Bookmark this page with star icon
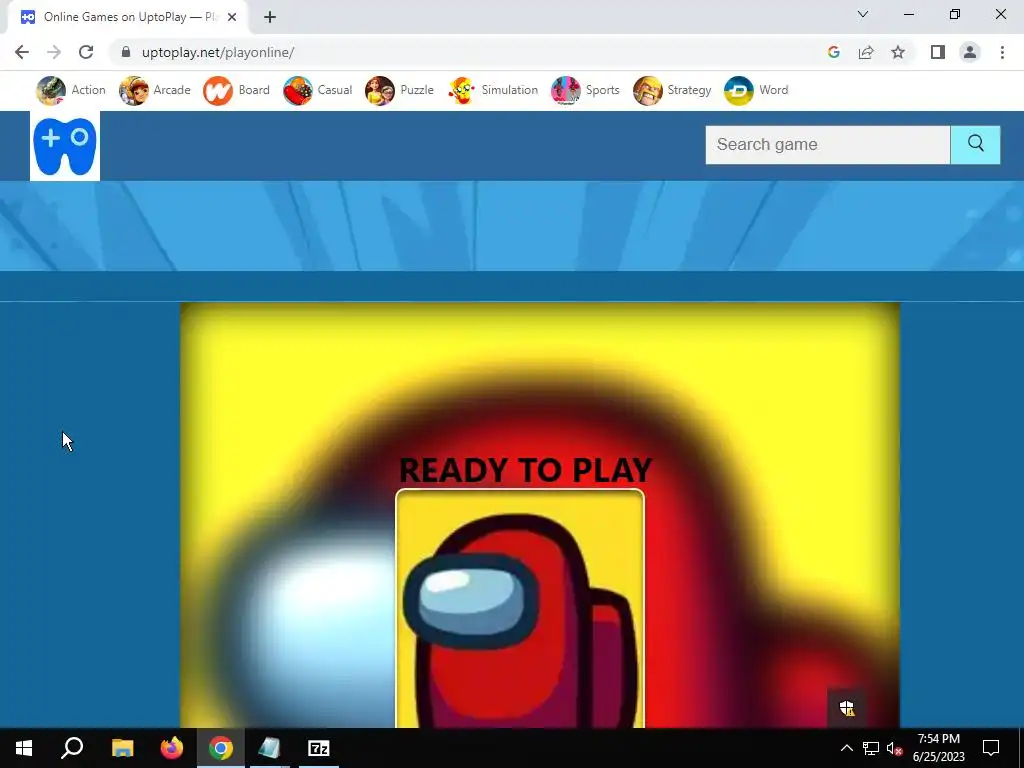 [x=898, y=52]
